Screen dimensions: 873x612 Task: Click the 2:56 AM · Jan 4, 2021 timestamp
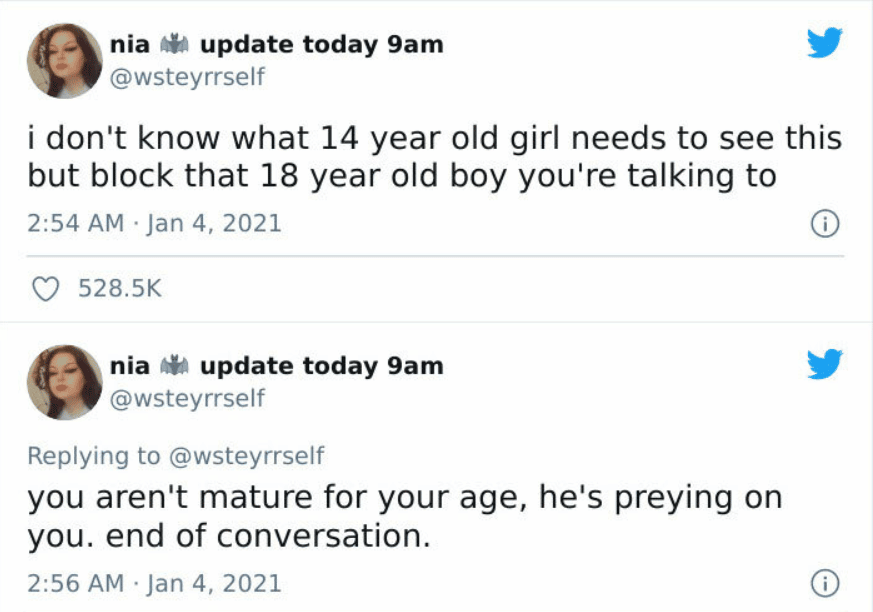click(x=154, y=583)
